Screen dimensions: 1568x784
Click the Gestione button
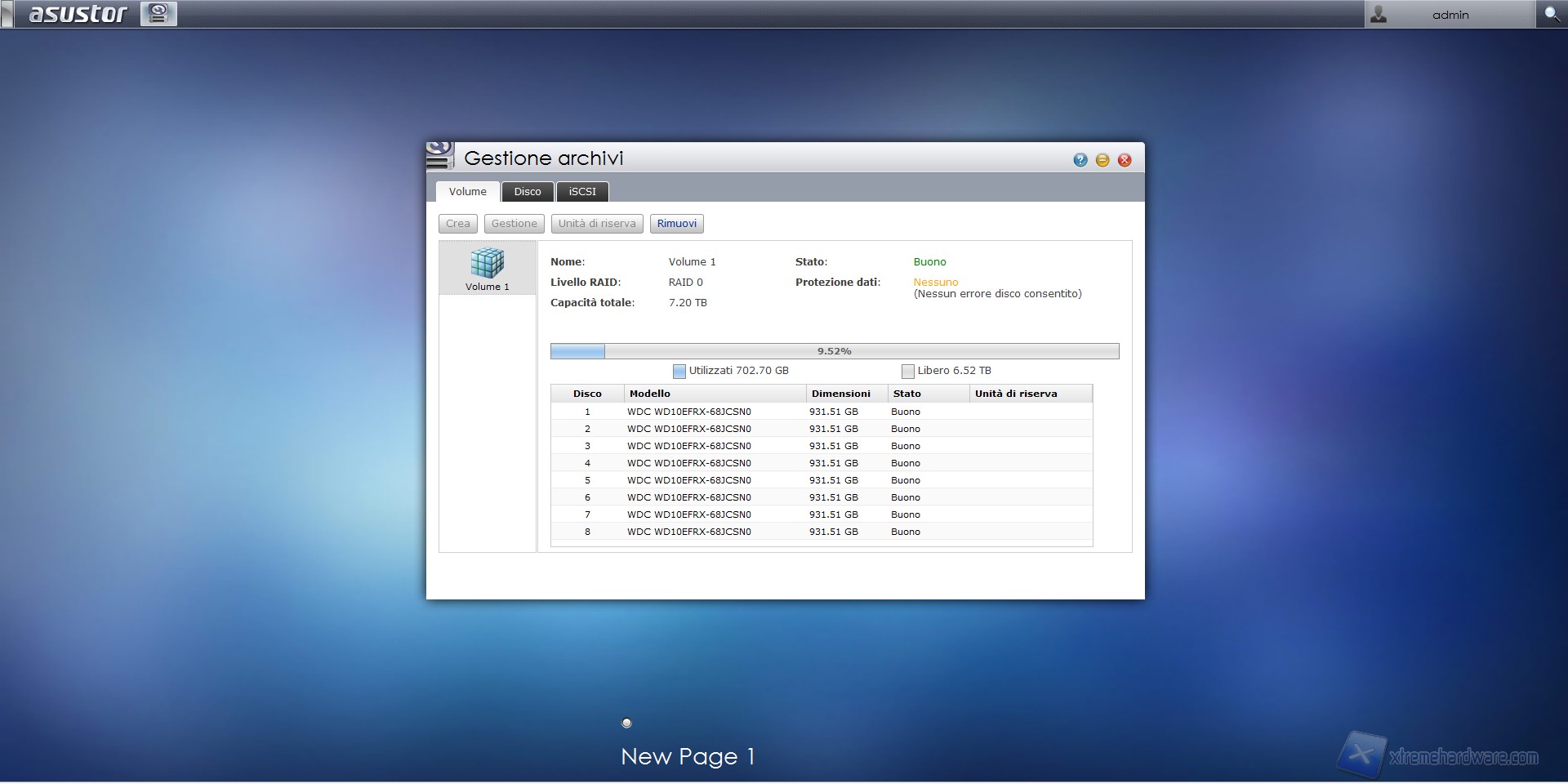click(x=514, y=224)
